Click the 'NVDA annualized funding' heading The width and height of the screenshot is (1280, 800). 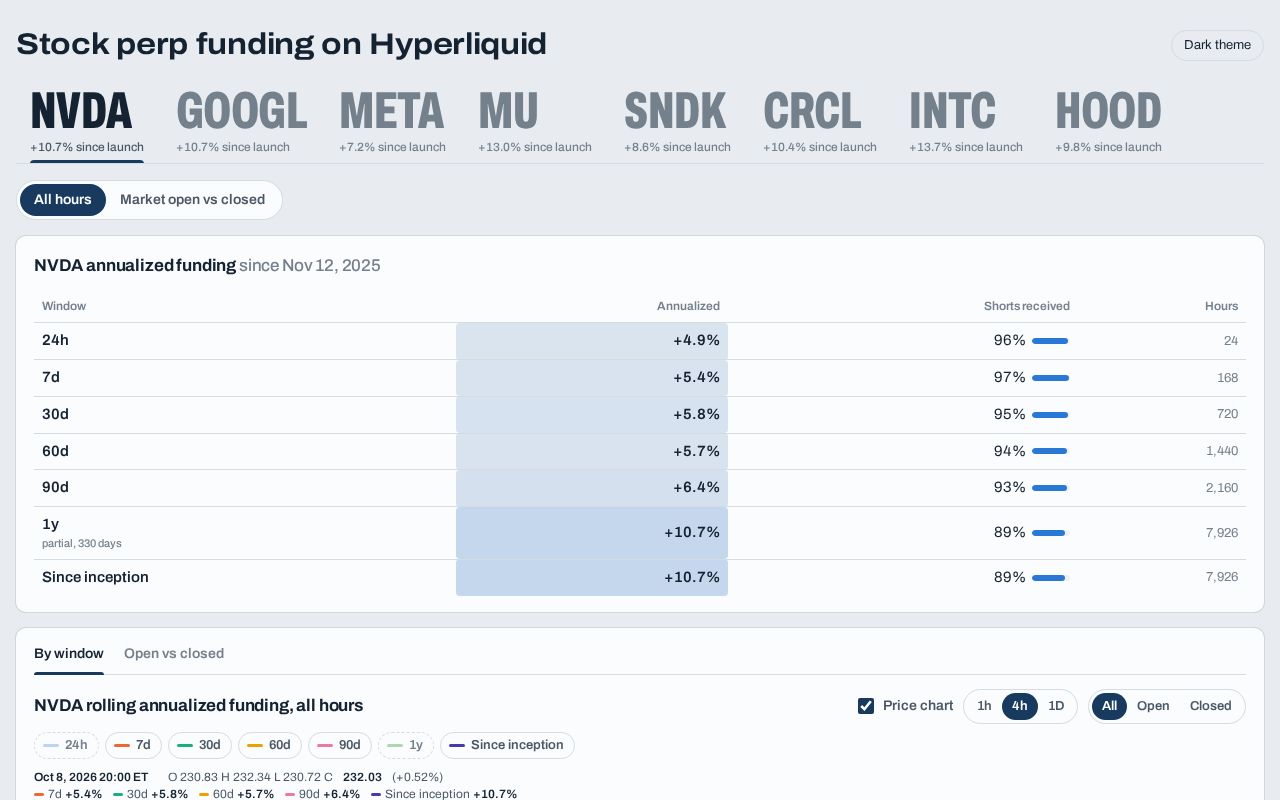[135, 266]
